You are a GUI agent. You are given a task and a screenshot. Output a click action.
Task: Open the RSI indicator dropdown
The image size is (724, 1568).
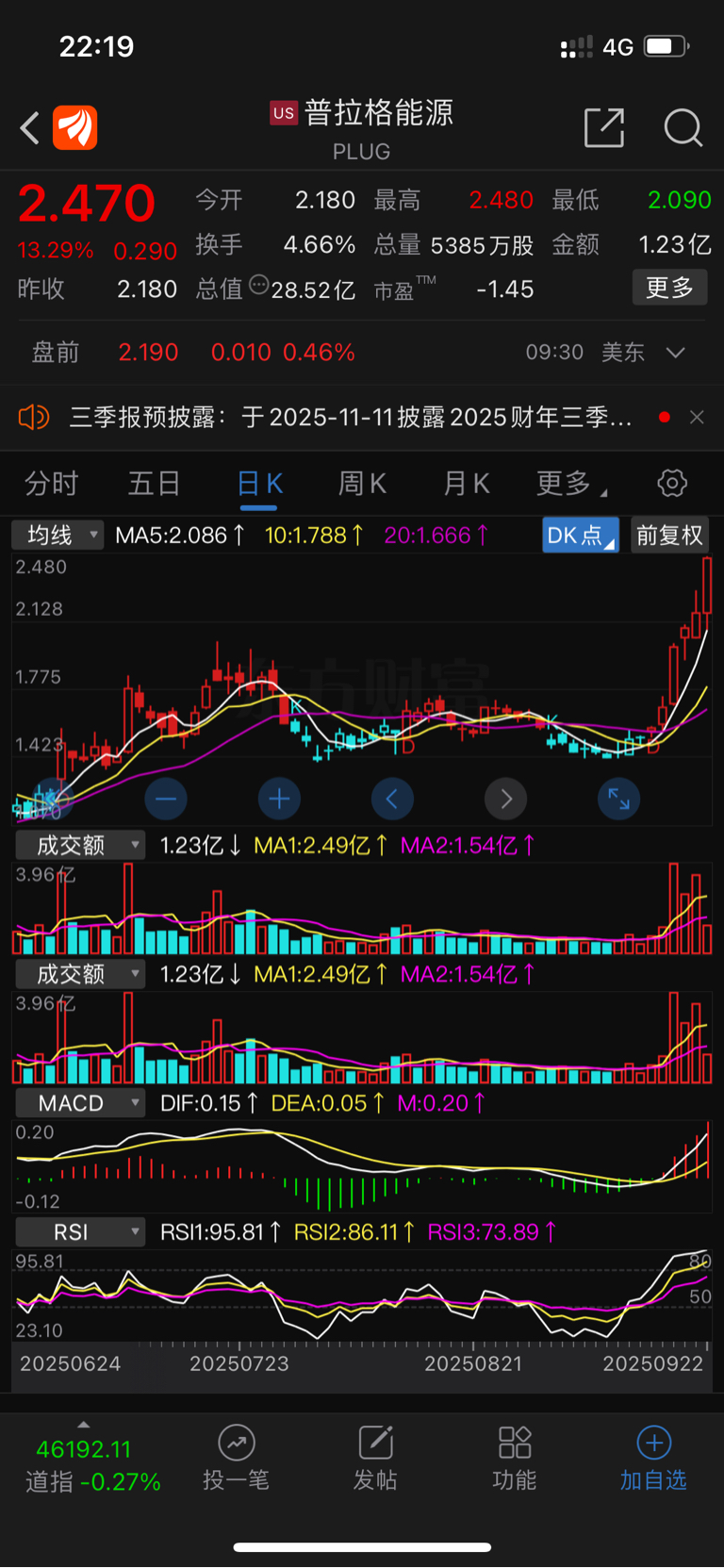click(x=80, y=1232)
